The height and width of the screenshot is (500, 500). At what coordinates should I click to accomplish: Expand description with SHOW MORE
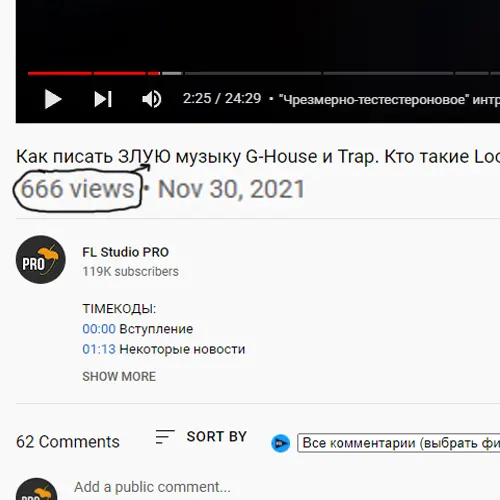click(119, 376)
